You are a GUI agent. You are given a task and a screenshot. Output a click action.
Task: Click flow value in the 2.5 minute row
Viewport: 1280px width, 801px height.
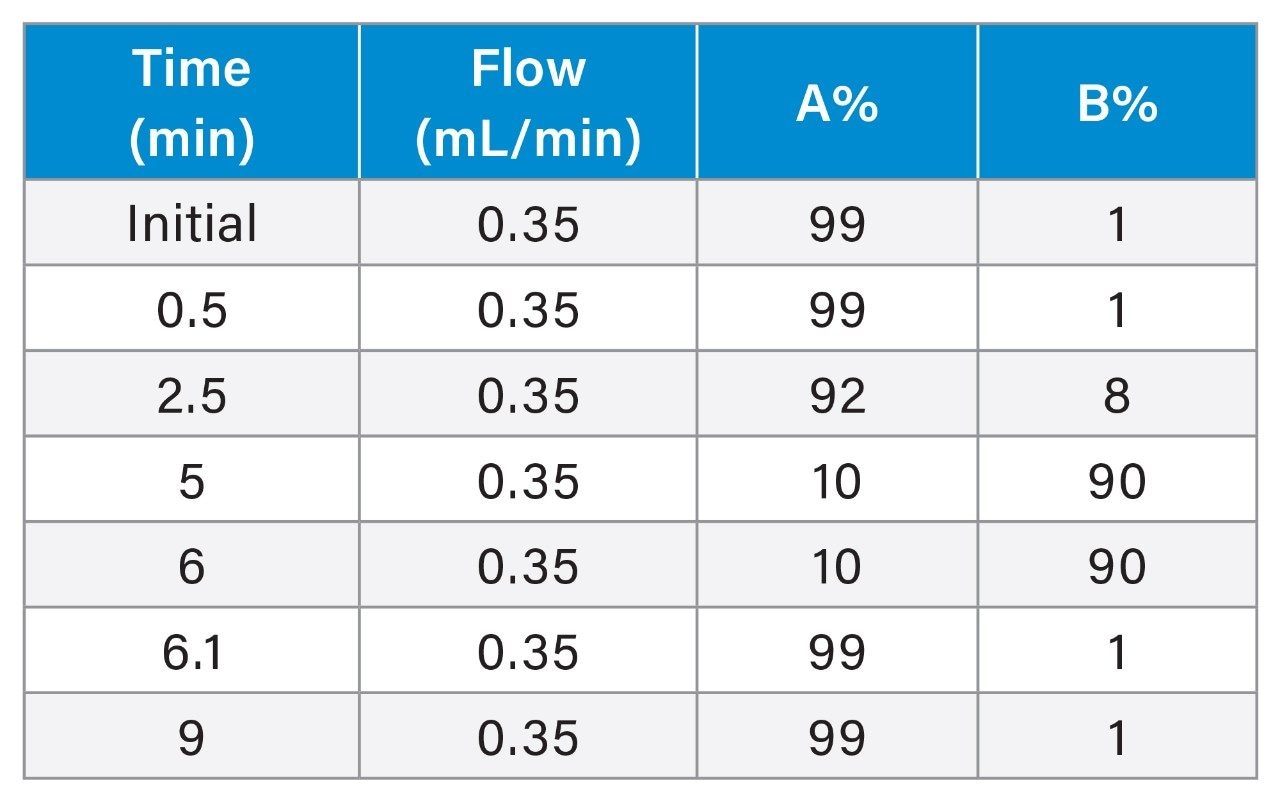(528, 394)
